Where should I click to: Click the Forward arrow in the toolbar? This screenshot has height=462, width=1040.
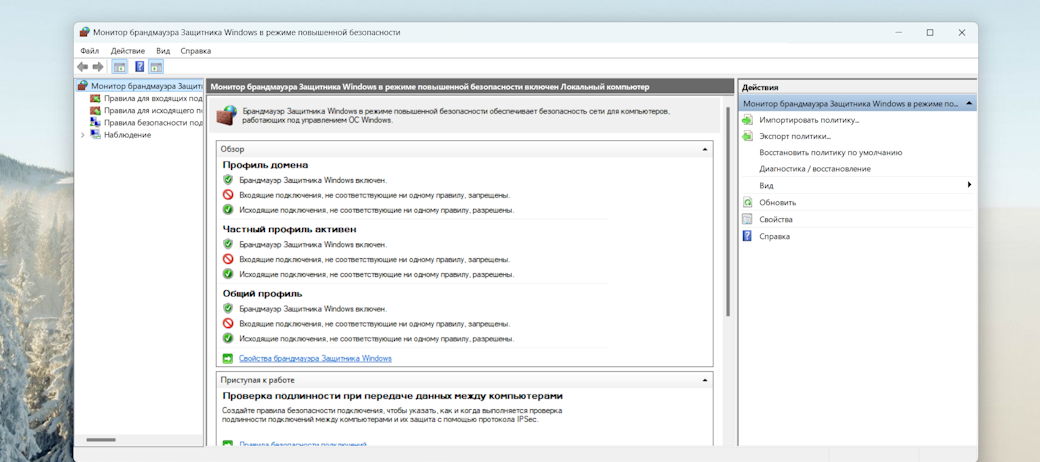click(98, 67)
